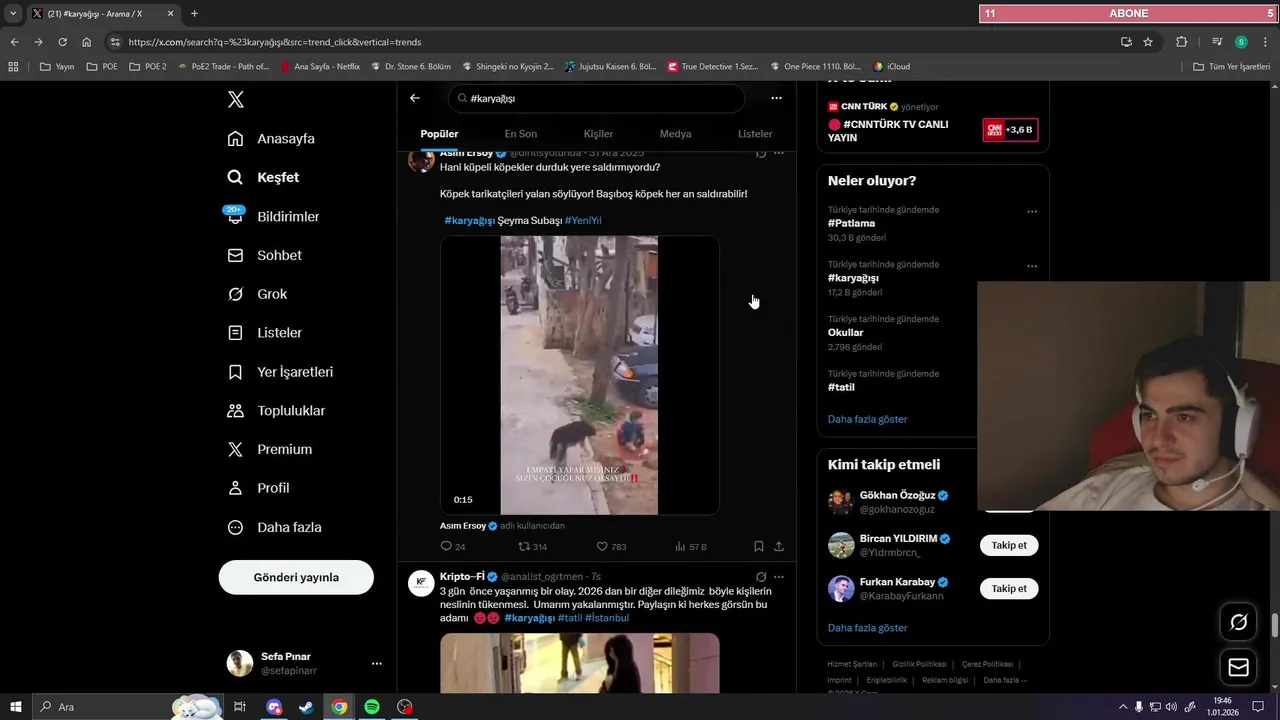This screenshot has width=1280, height=720.
Task: Open Chrome extensions puzzle icon
Action: [1181, 42]
